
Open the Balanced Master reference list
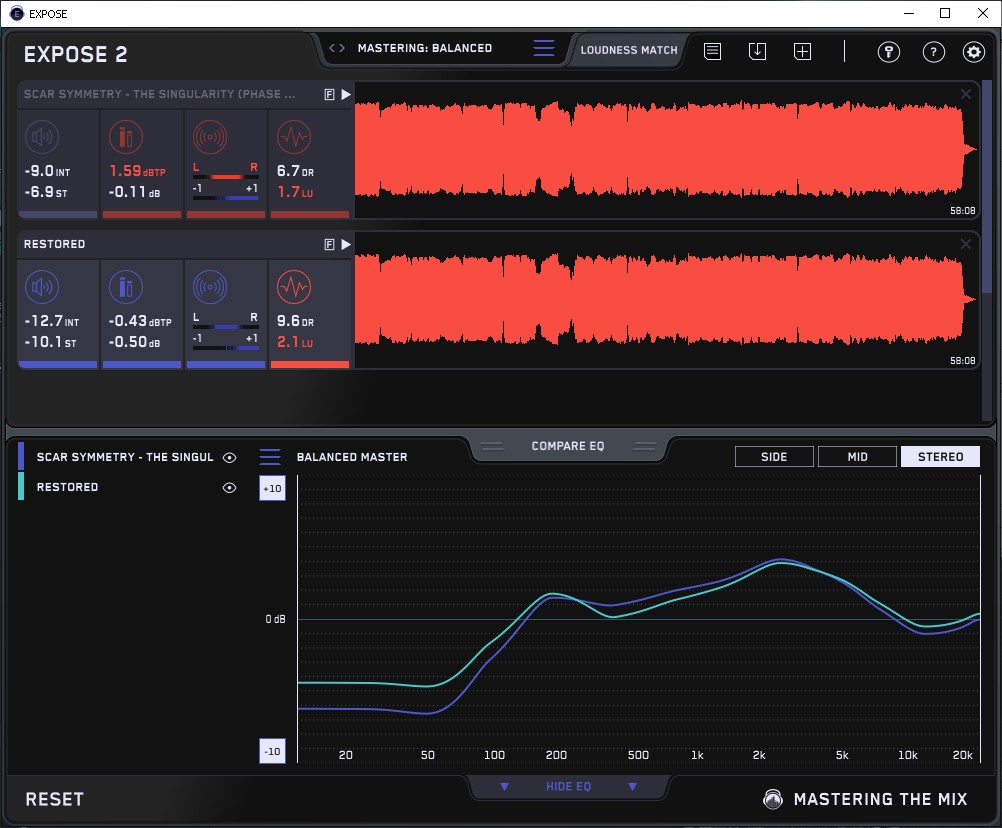(x=270, y=457)
